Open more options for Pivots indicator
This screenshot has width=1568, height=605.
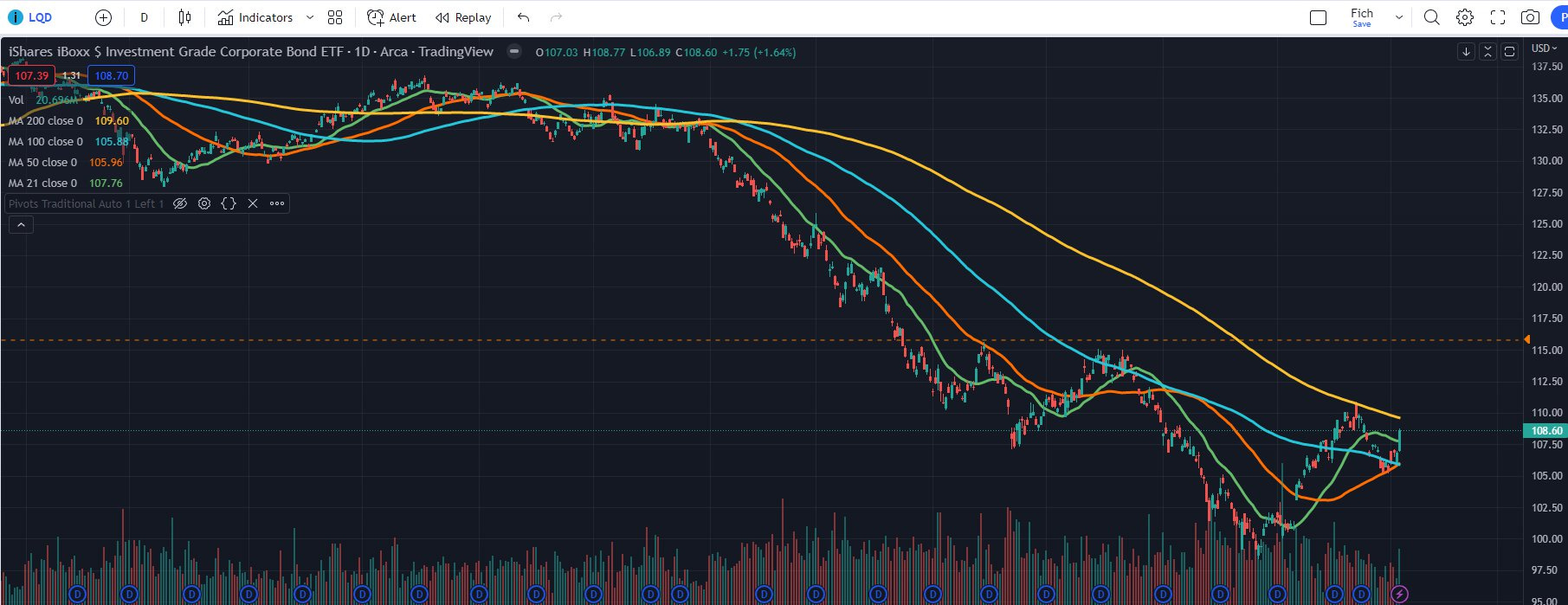coord(277,204)
